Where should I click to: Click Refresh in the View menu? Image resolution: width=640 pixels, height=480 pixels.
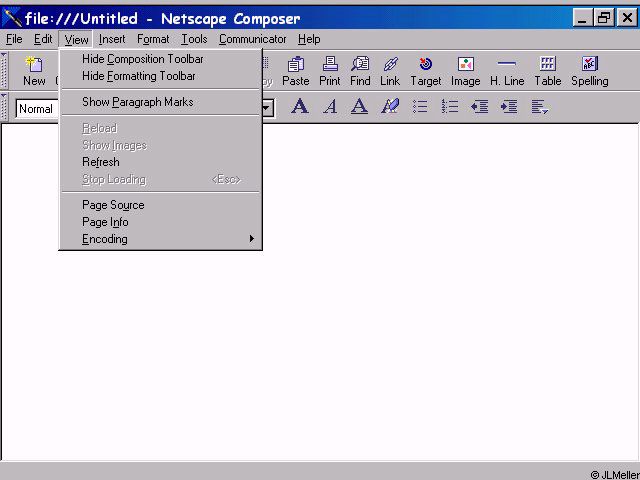160,162
